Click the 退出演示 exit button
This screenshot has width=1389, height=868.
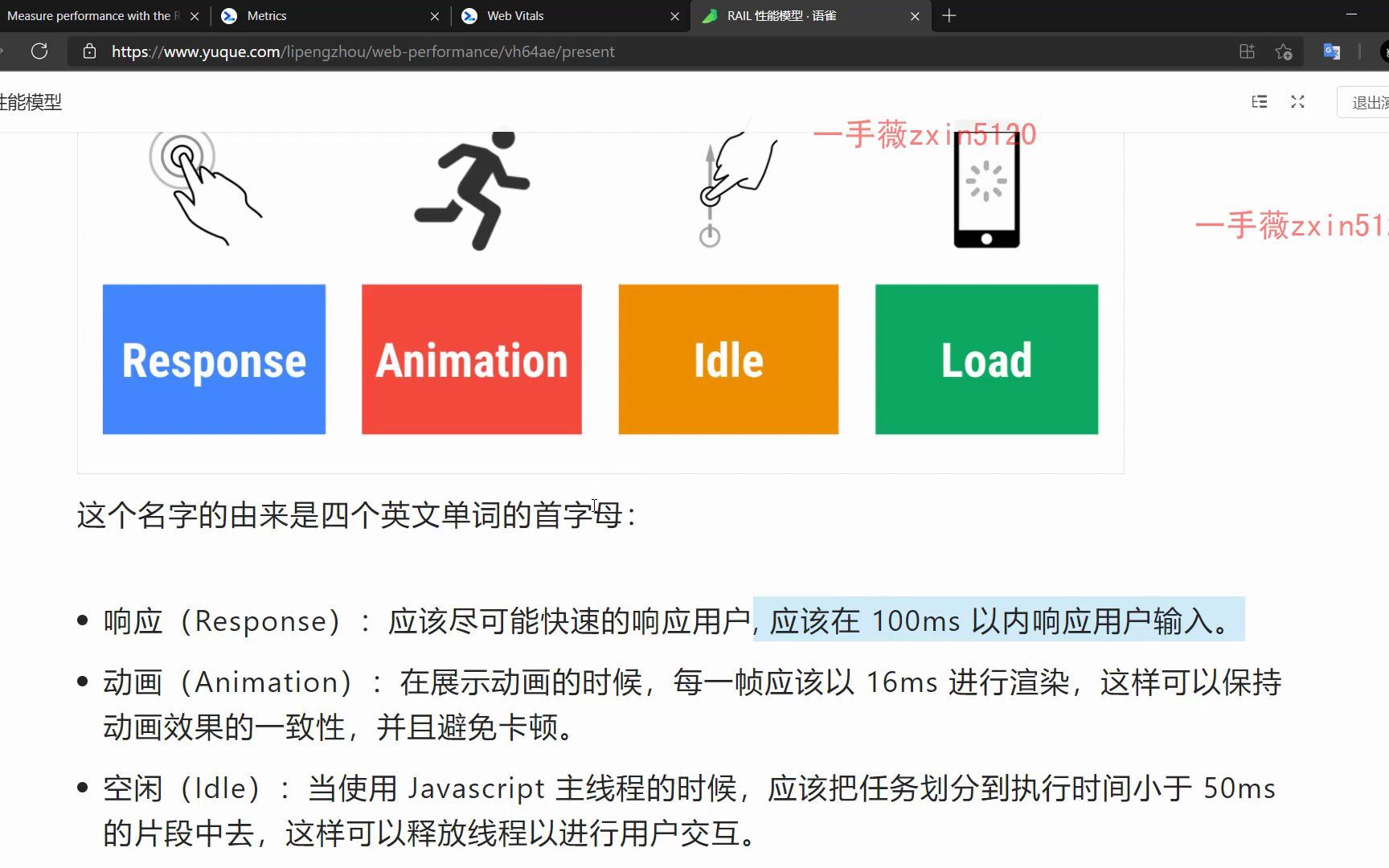[x=1365, y=102]
